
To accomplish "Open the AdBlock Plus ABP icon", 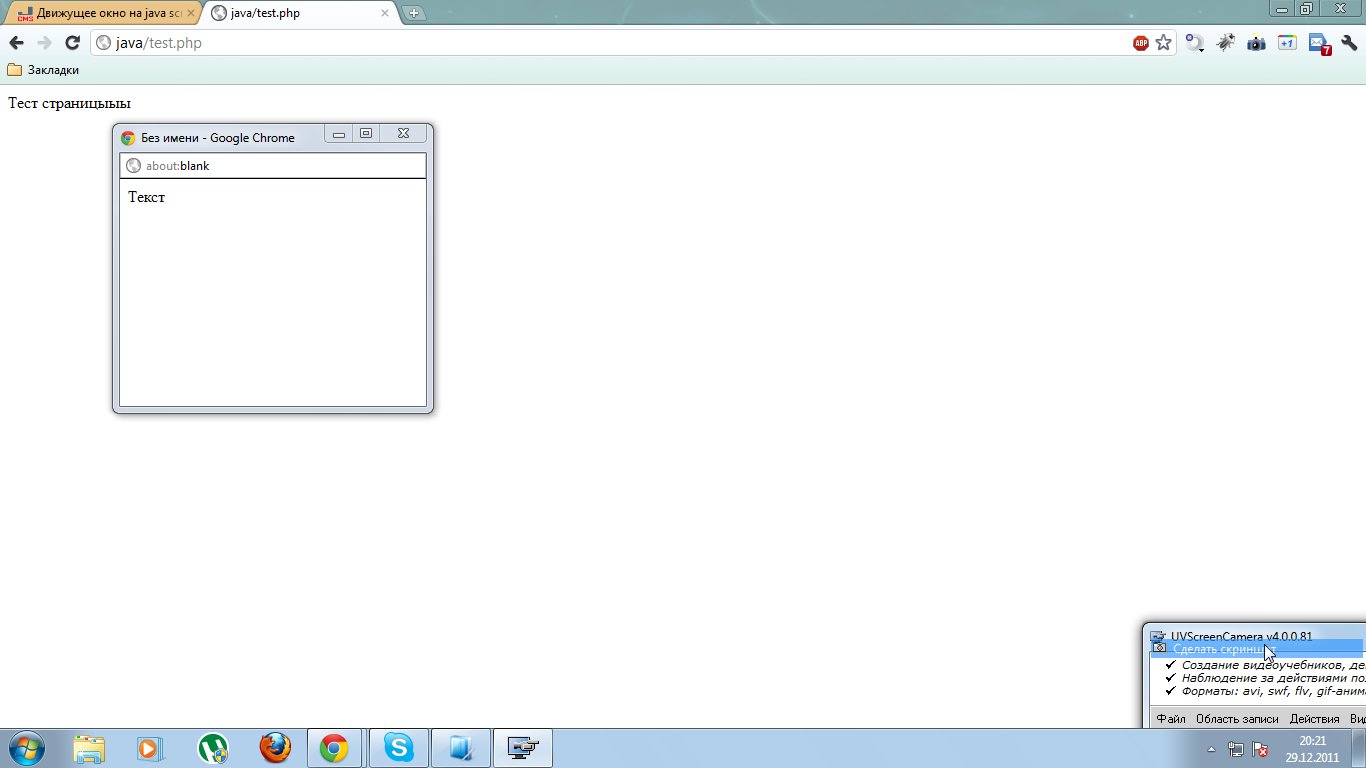I will click(x=1141, y=43).
